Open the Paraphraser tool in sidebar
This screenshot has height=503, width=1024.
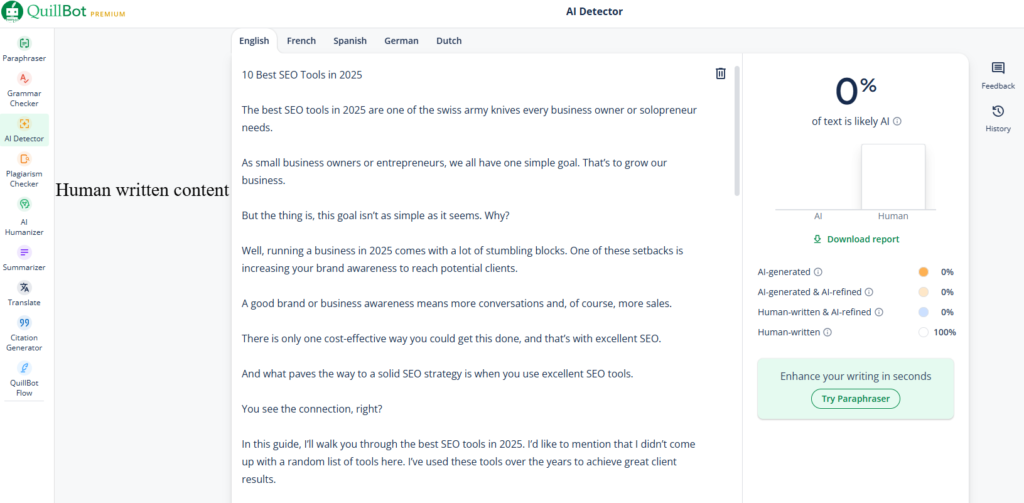[24, 50]
